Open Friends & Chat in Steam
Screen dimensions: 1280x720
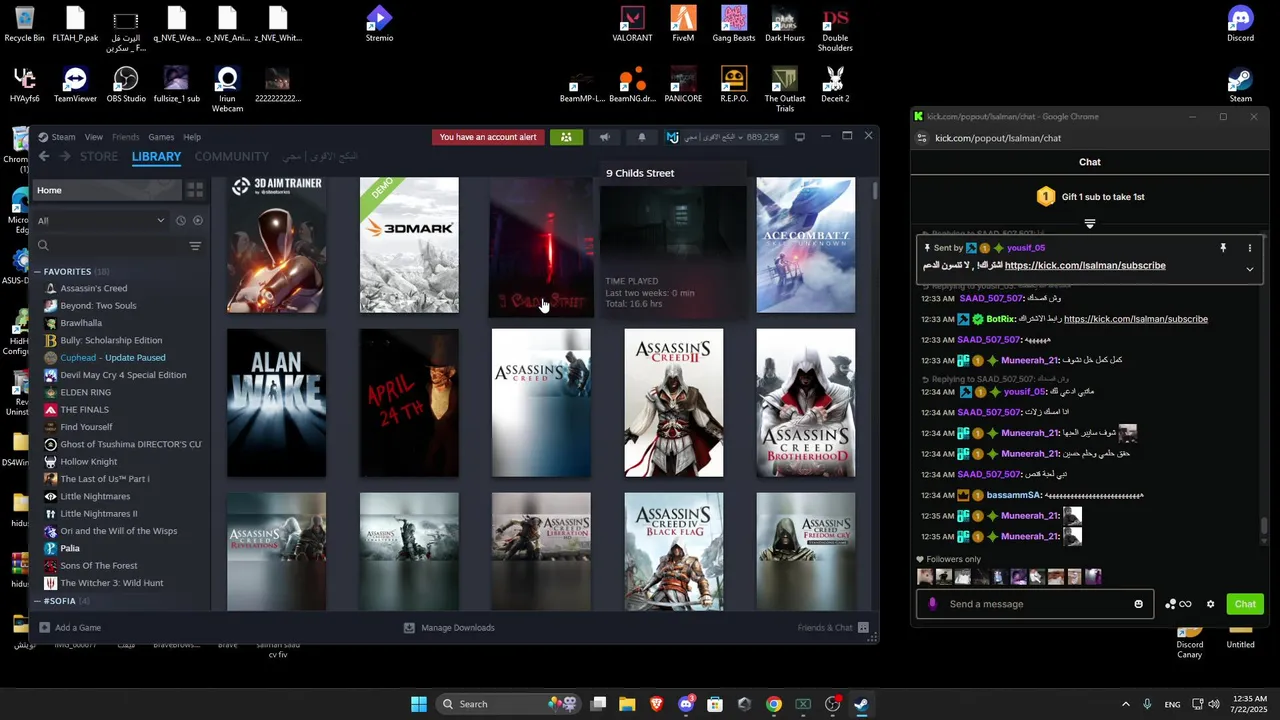[833, 628]
